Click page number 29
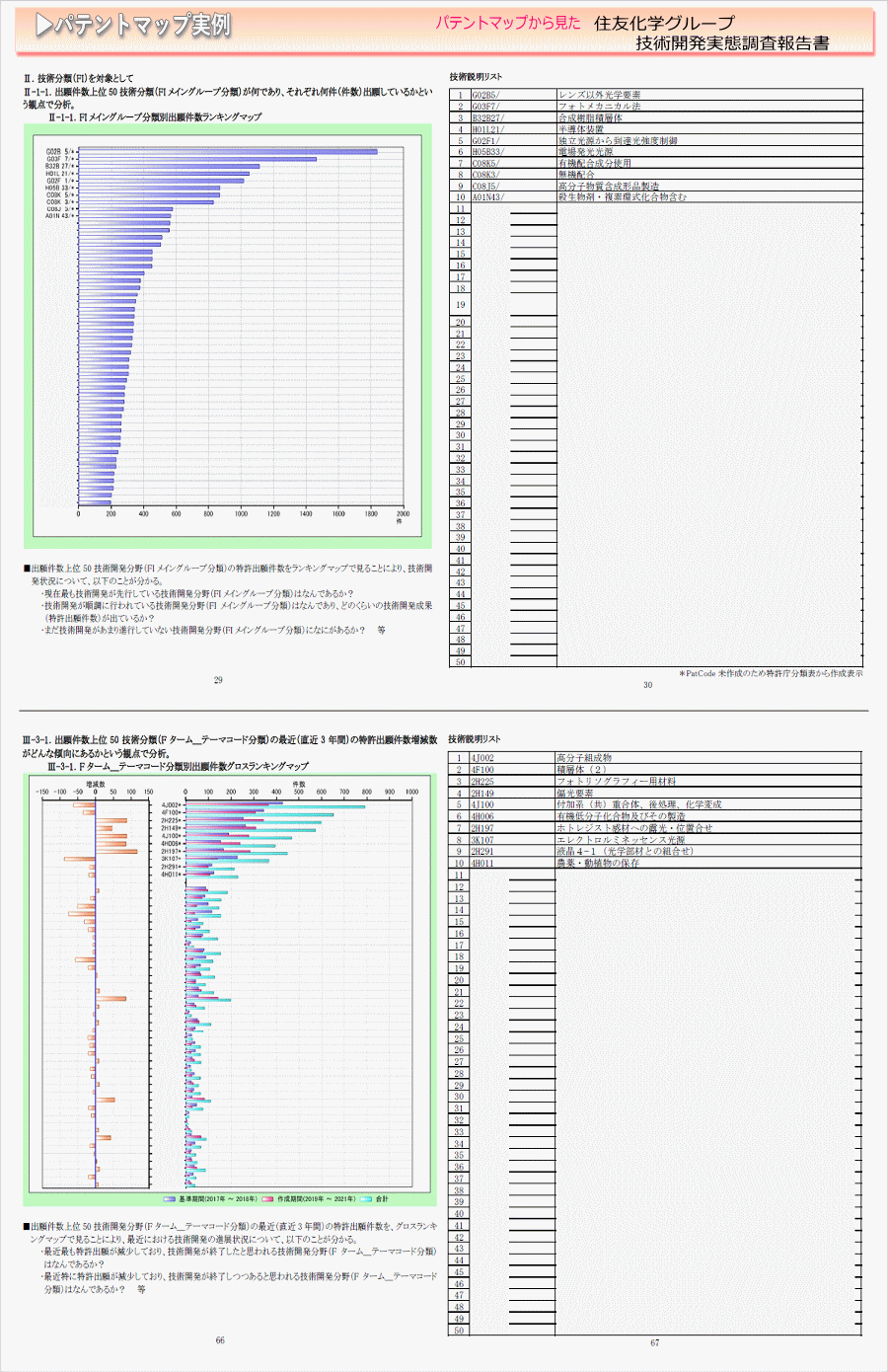 pos(218,680)
